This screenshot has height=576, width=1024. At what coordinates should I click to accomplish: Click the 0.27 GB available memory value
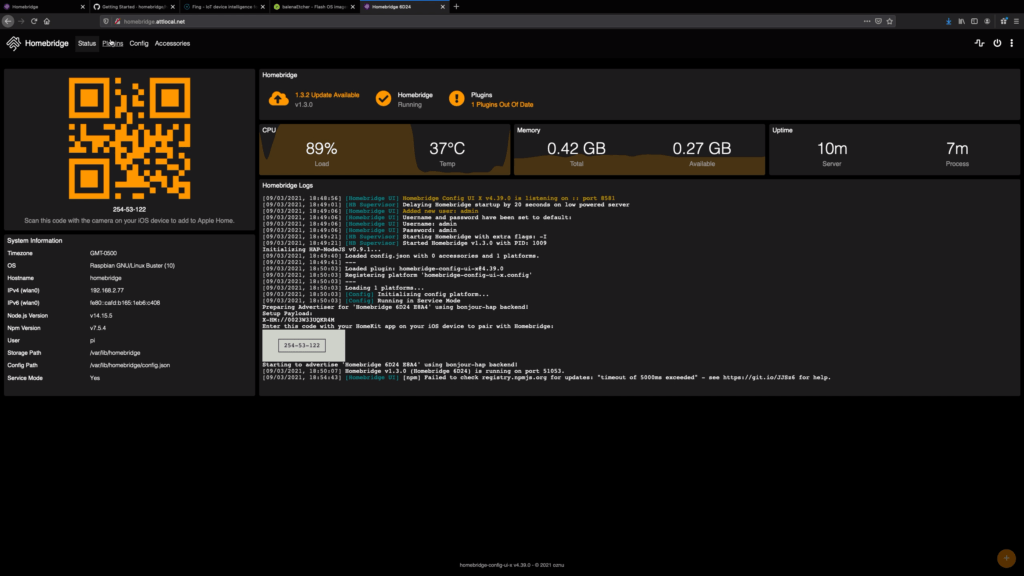tap(701, 149)
